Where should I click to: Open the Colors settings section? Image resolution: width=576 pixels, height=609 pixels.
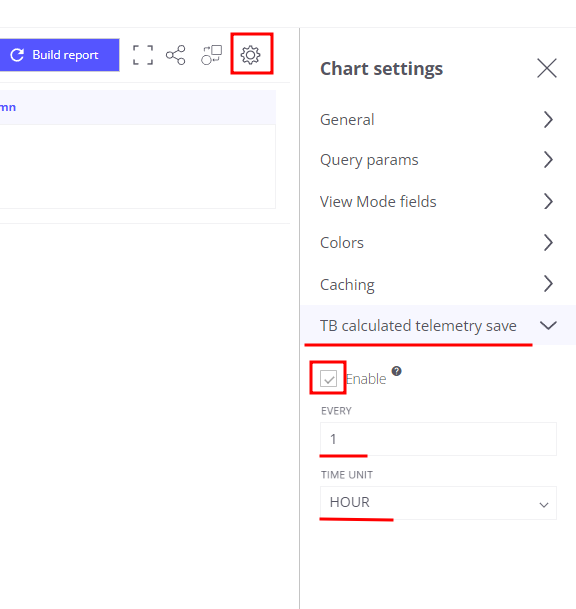(438, 243)
